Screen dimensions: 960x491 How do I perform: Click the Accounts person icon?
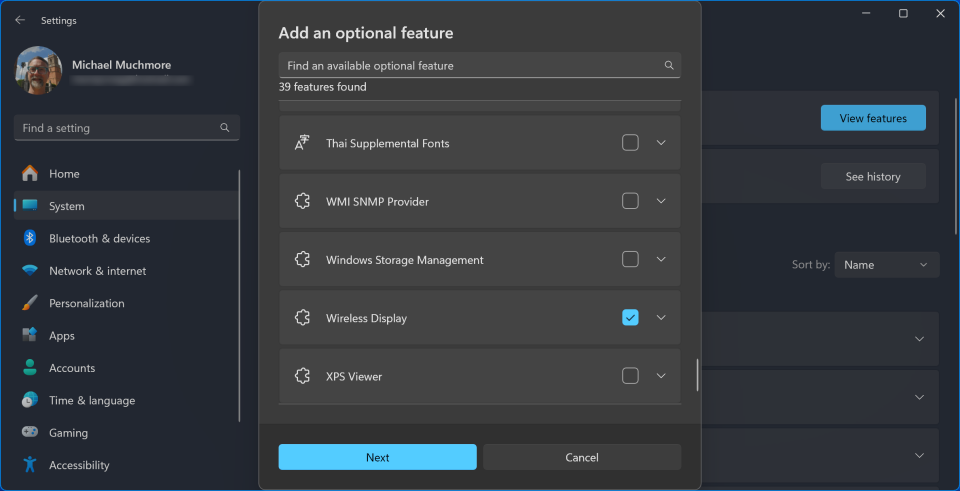[29, 368]
